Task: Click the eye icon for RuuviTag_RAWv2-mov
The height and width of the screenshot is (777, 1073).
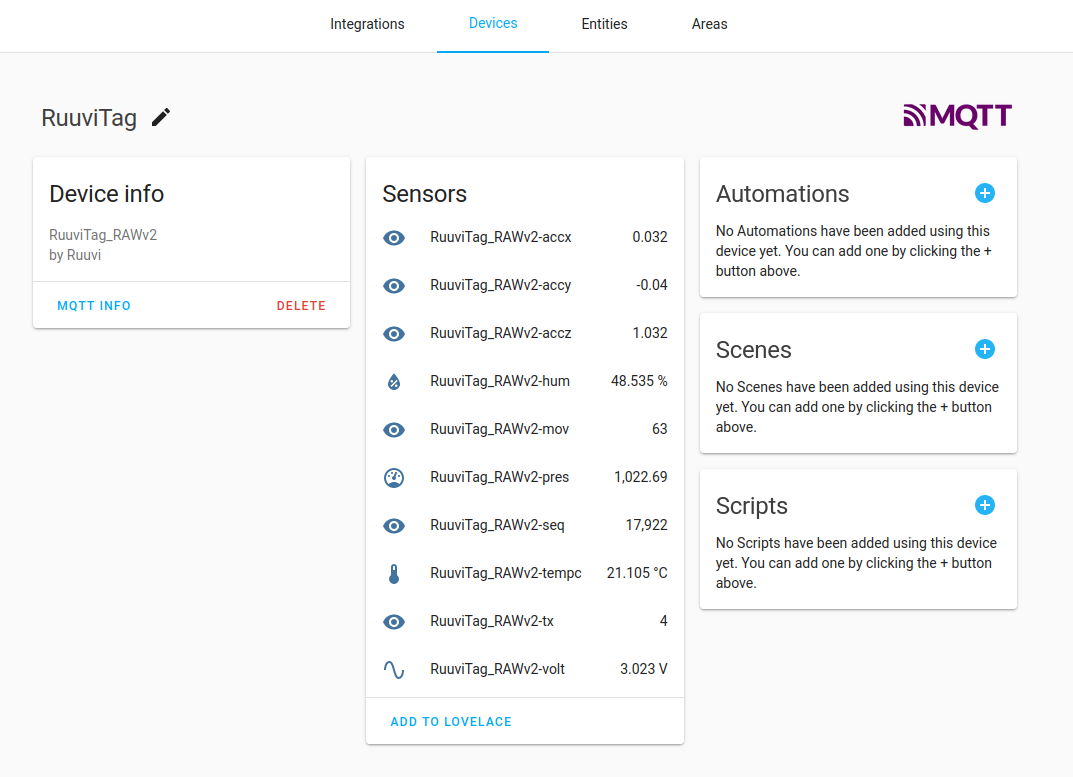Action: [x=394, y=429]
